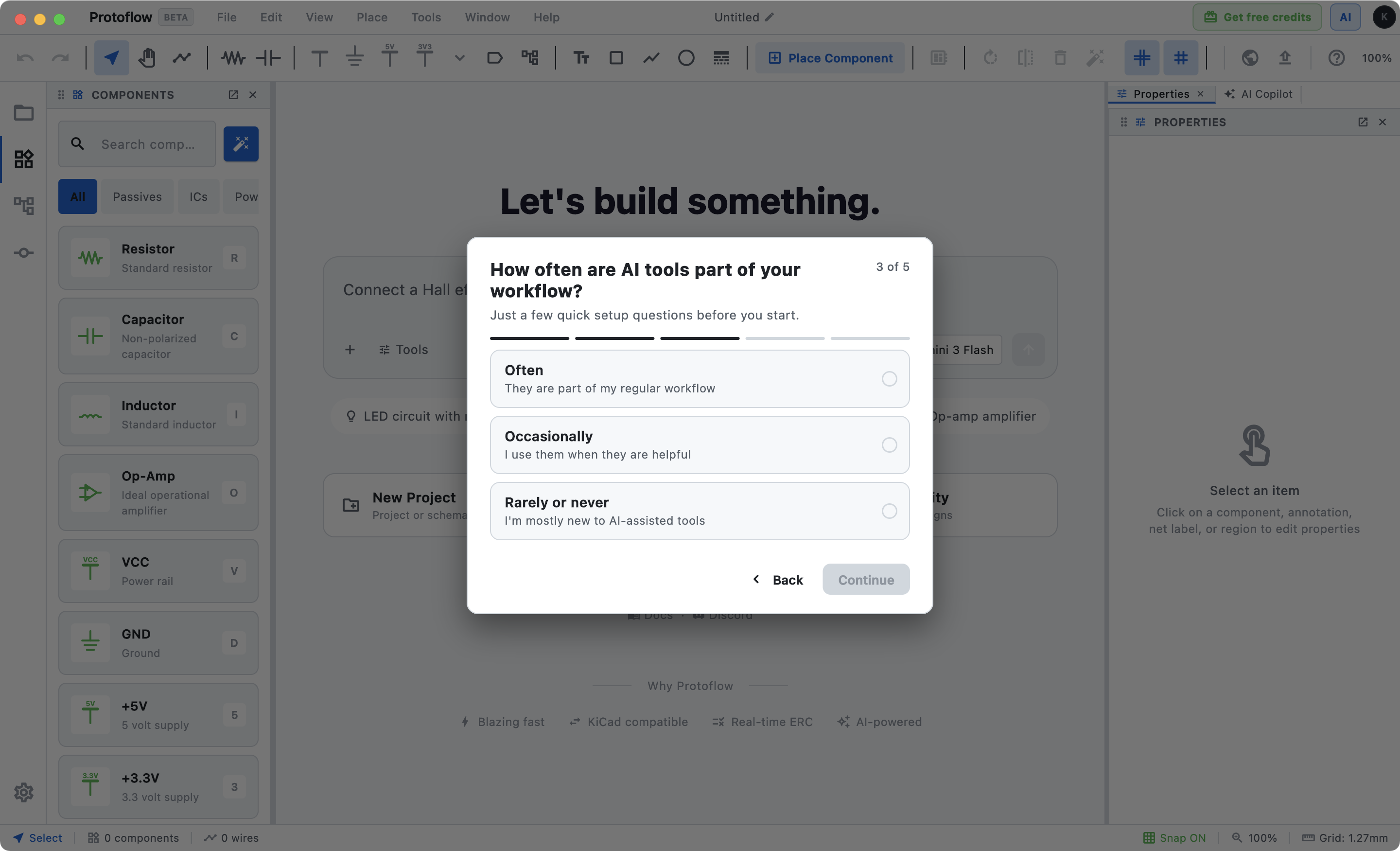Select the Op-Amp component card
This screenshot has height=851, width=1400.
click(x=158, y=492)
